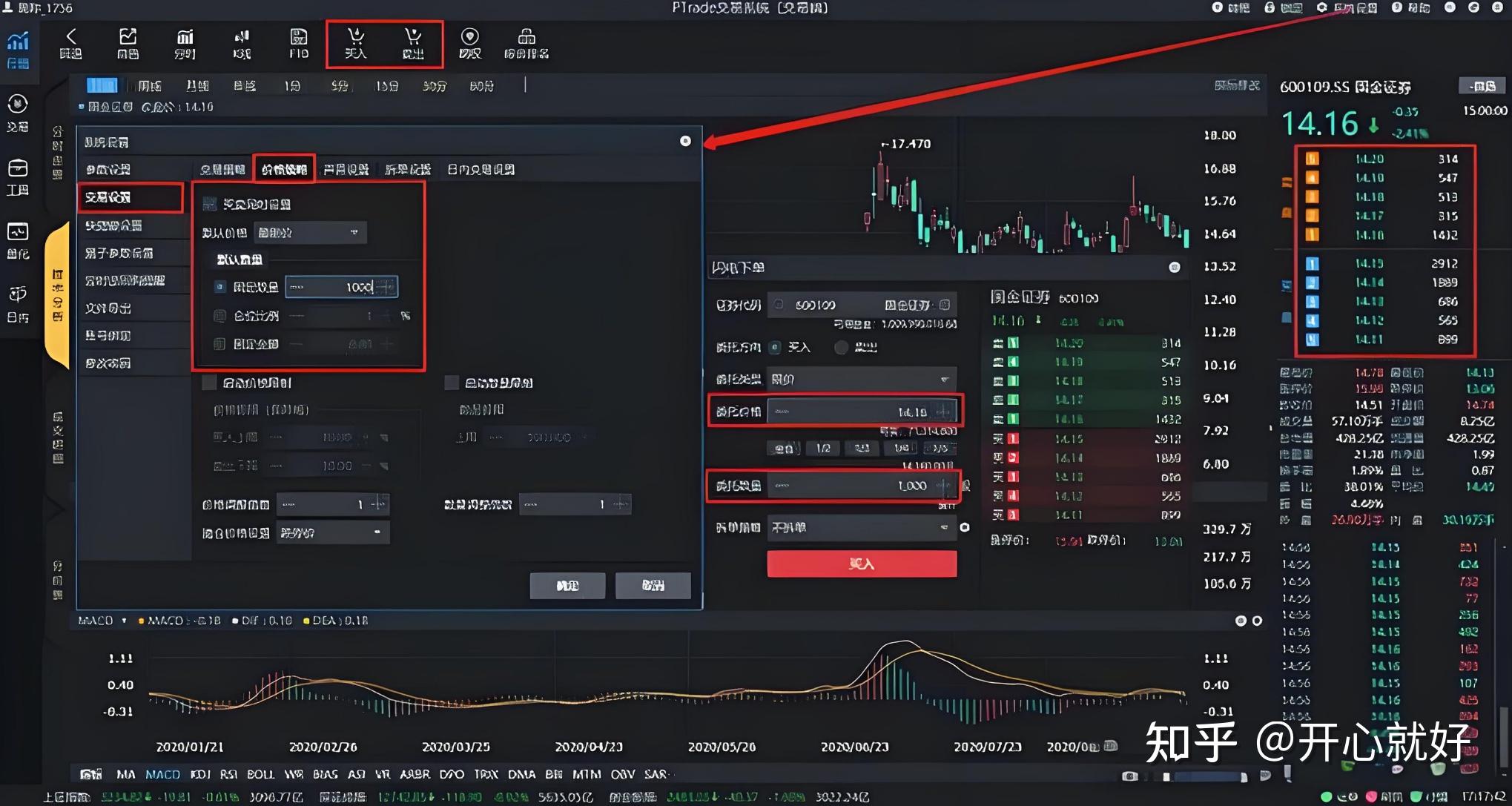1512x806 pixels.
Task: Open the default price dropdown in settings dialog
Action: pyautogui.click(x=311, y=232)
